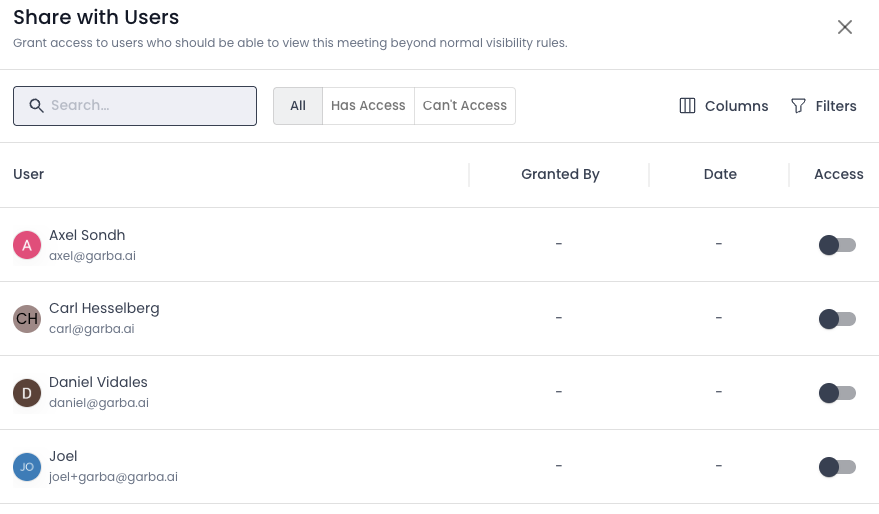
Task: Sort by the User column header
Action: pyautogui.click(x=29, y=174)
